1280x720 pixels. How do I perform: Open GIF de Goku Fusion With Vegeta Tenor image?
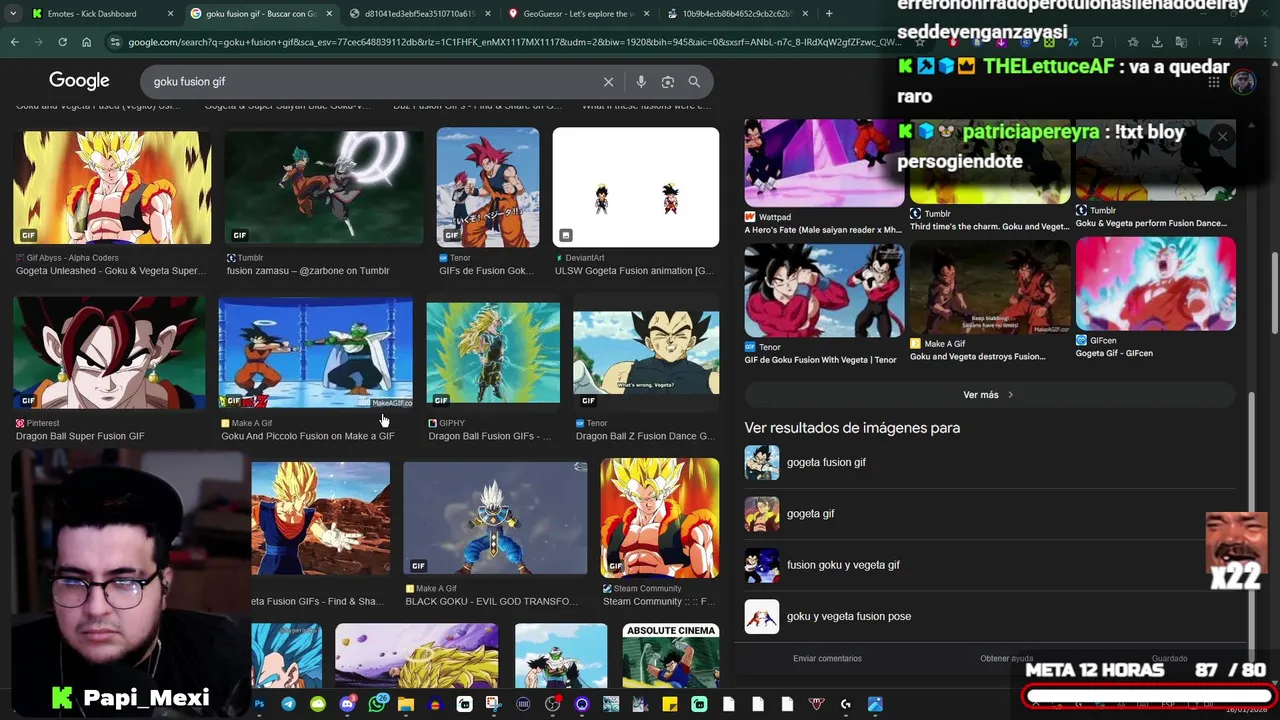(824, 290)
